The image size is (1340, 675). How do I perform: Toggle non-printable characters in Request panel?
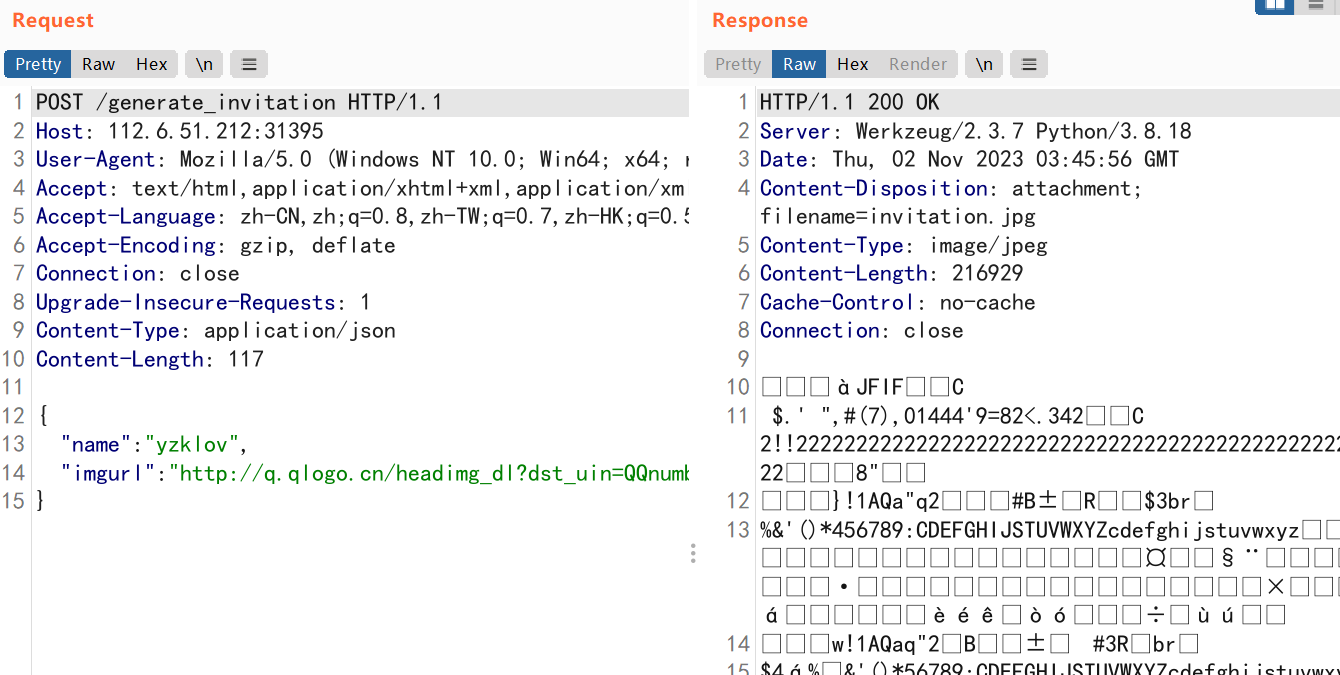[x=204, y=64]
